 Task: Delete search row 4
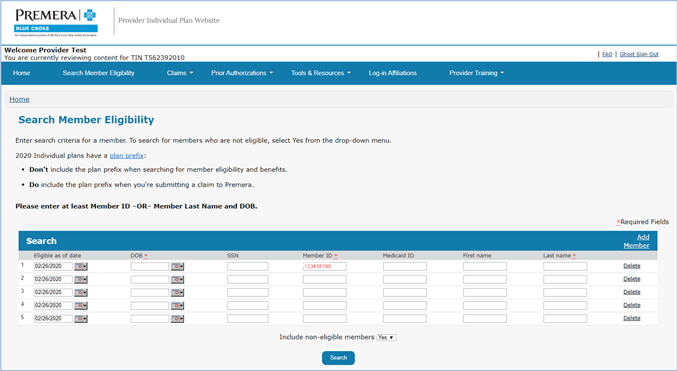coord(632,305)
